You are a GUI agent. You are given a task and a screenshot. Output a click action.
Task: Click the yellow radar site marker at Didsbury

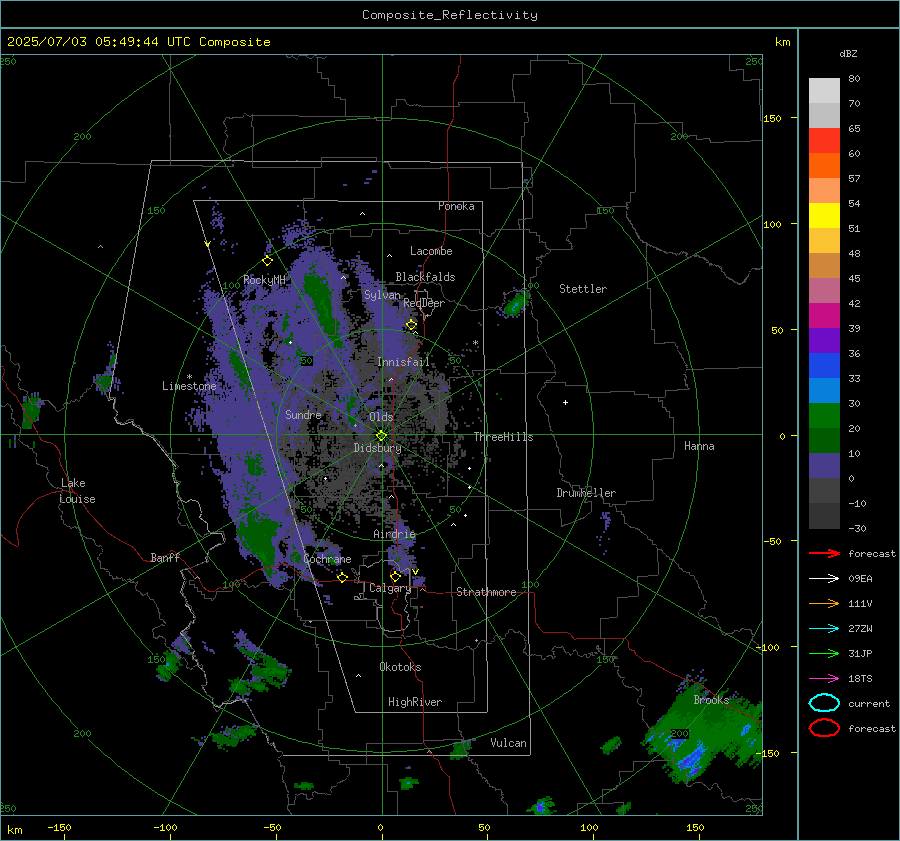381,436
